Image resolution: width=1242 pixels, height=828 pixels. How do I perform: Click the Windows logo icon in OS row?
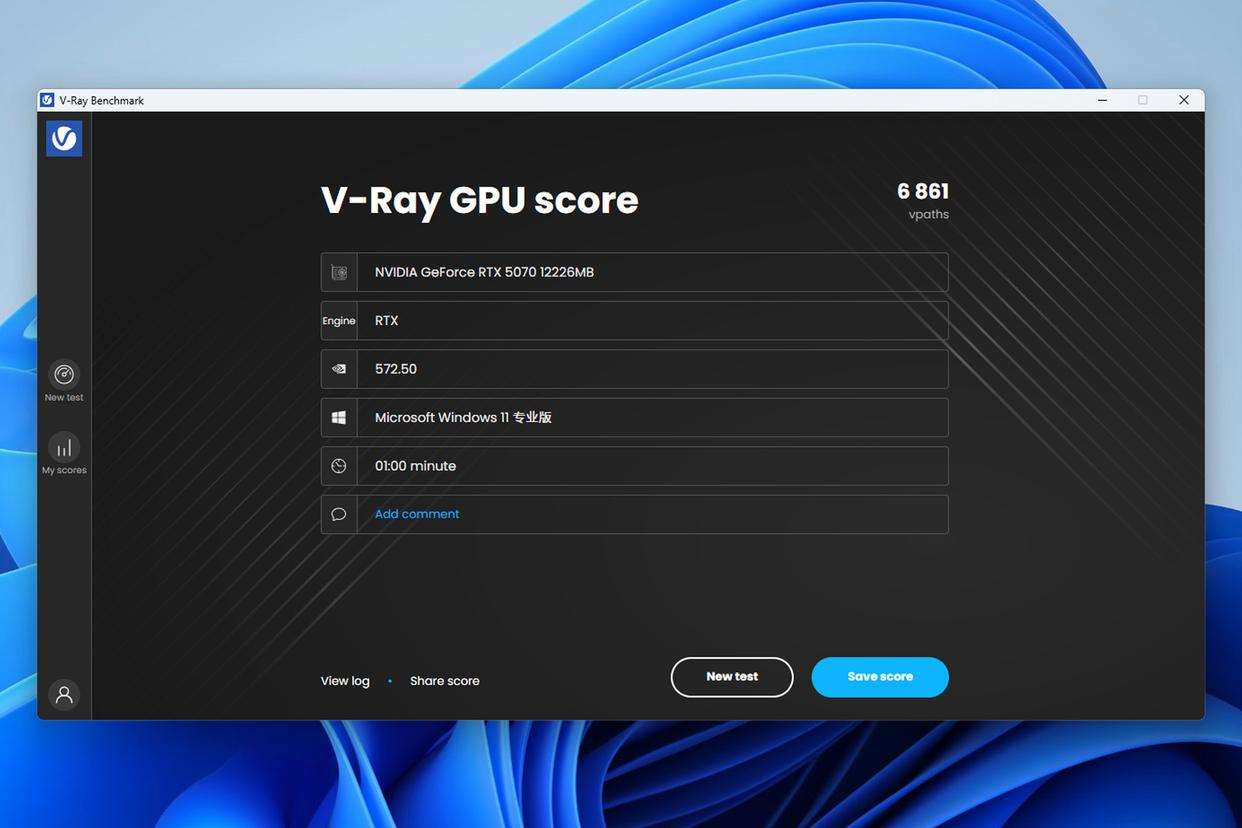click(339, 417)
